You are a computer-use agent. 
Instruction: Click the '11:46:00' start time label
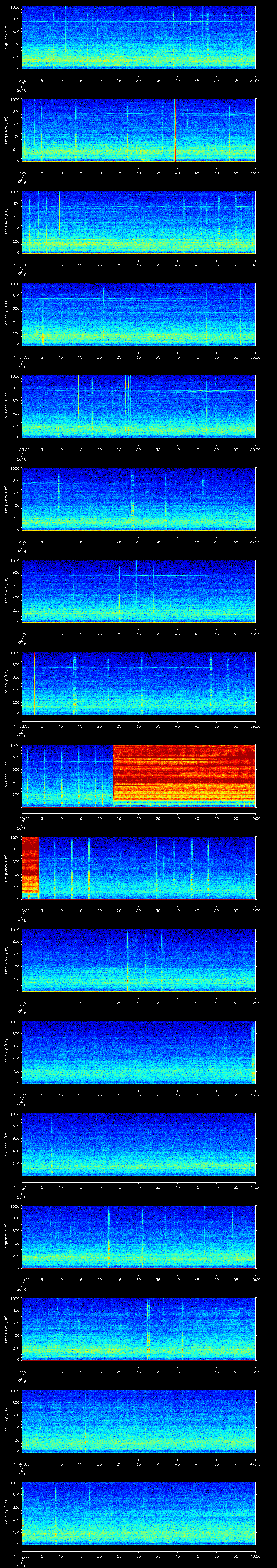[x=21, y=1464]
